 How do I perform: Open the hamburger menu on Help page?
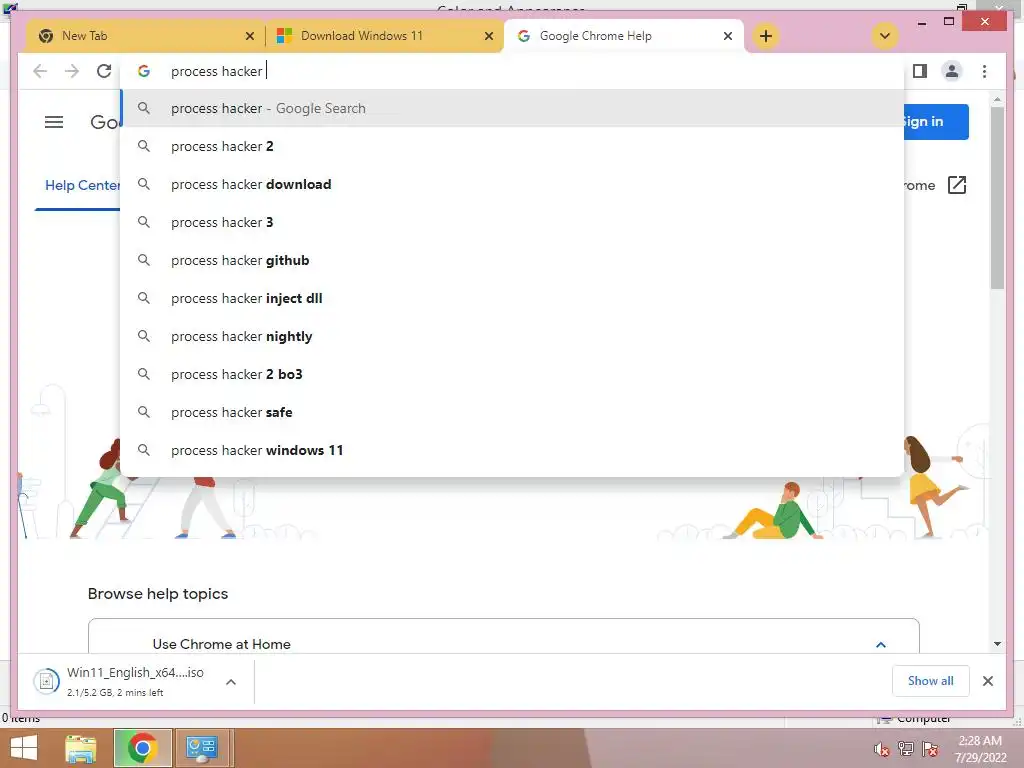tap(54, 122)
